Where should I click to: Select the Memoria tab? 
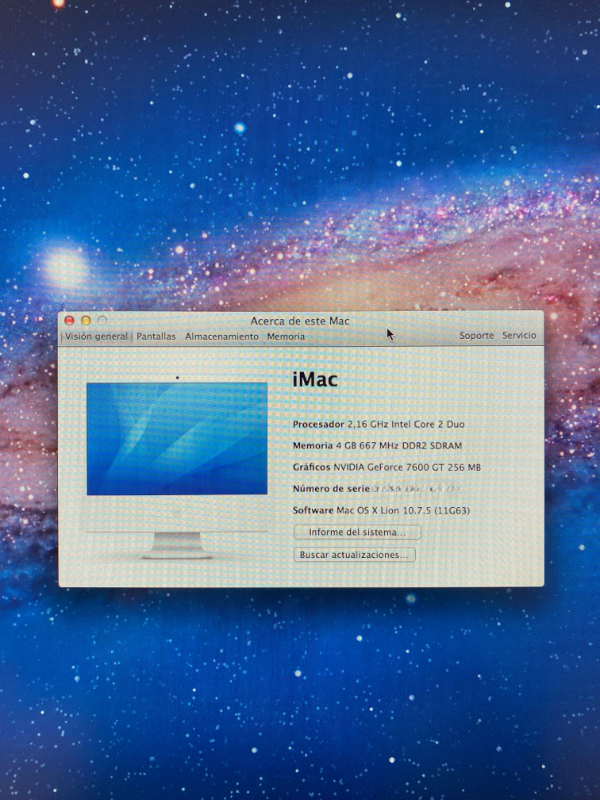click(x=286, y=337)
